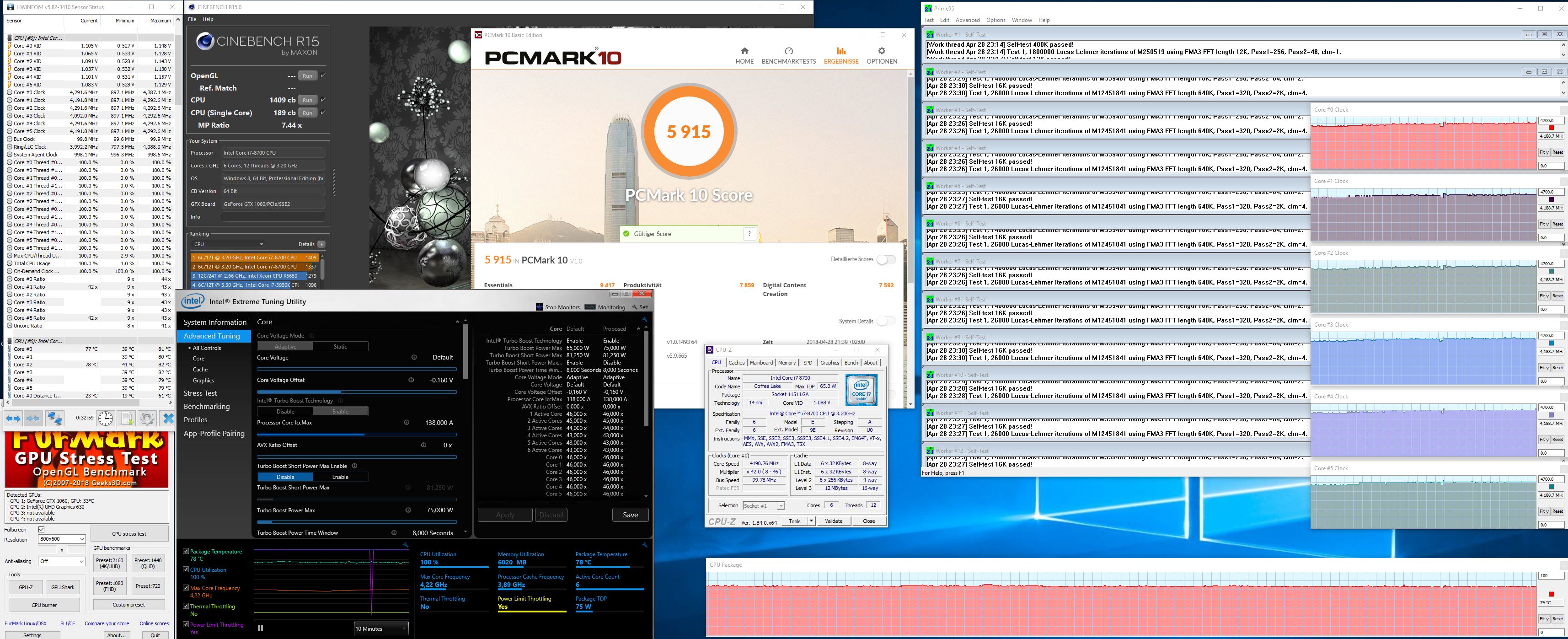
Task: Open CPU-Z Socket #1 selection dropdown
Action: 764,505
